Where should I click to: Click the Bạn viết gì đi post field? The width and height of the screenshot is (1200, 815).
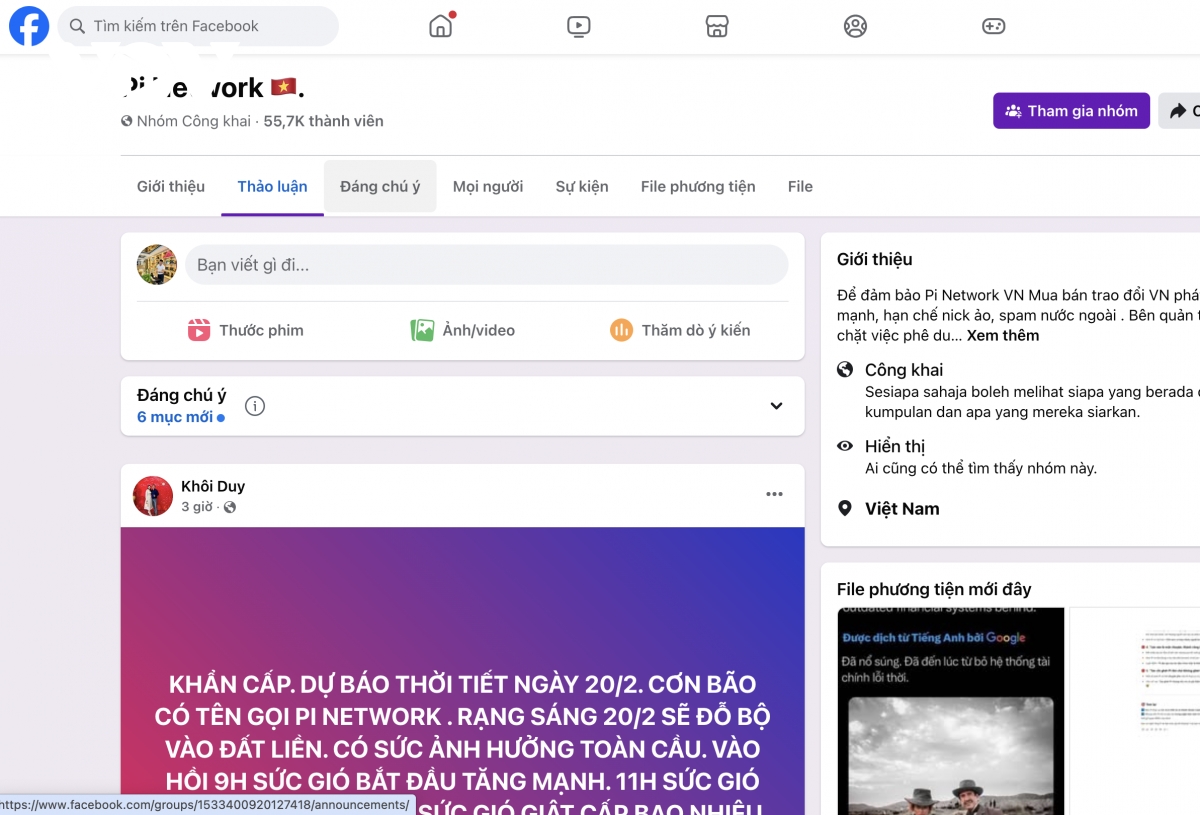[487, 265]
